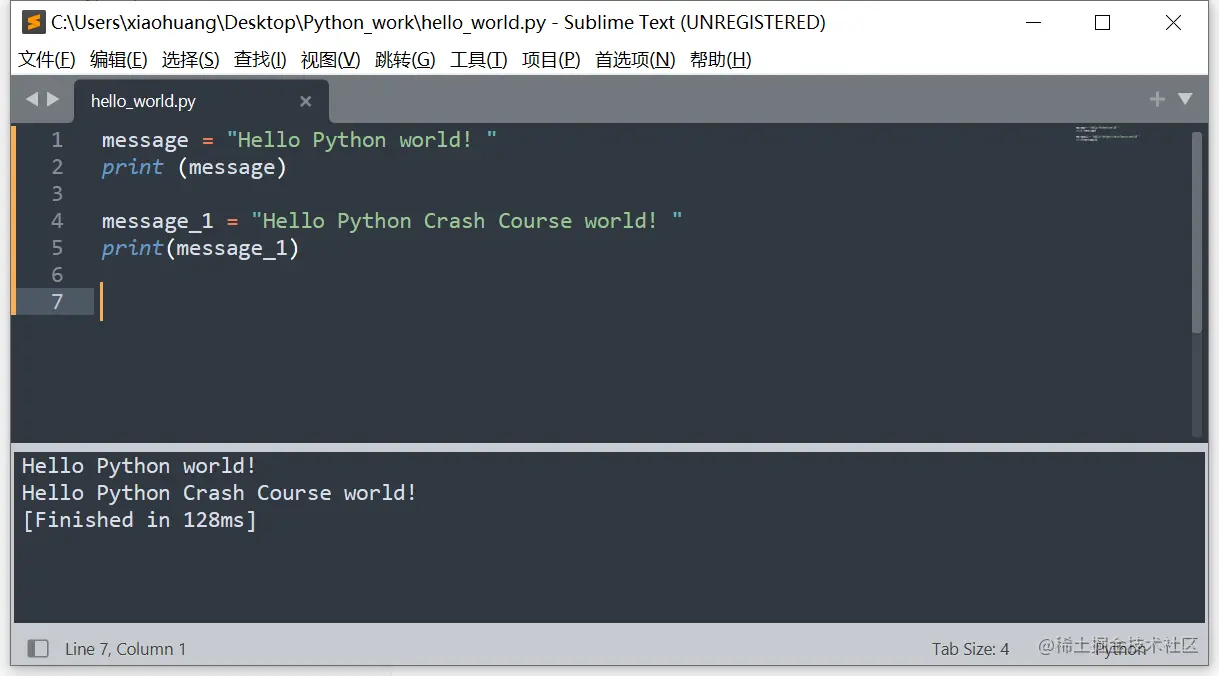
Task: Close the hello_world.py tab
Action: pos(306,101)
